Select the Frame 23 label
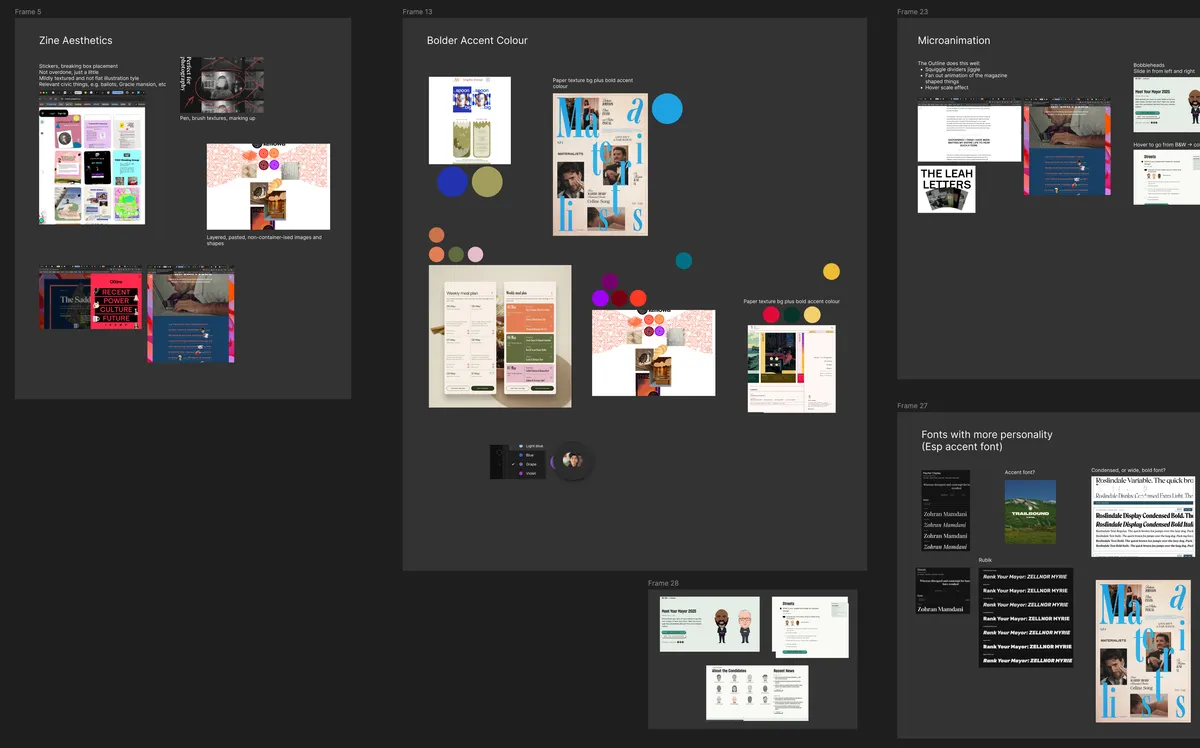 912,12
